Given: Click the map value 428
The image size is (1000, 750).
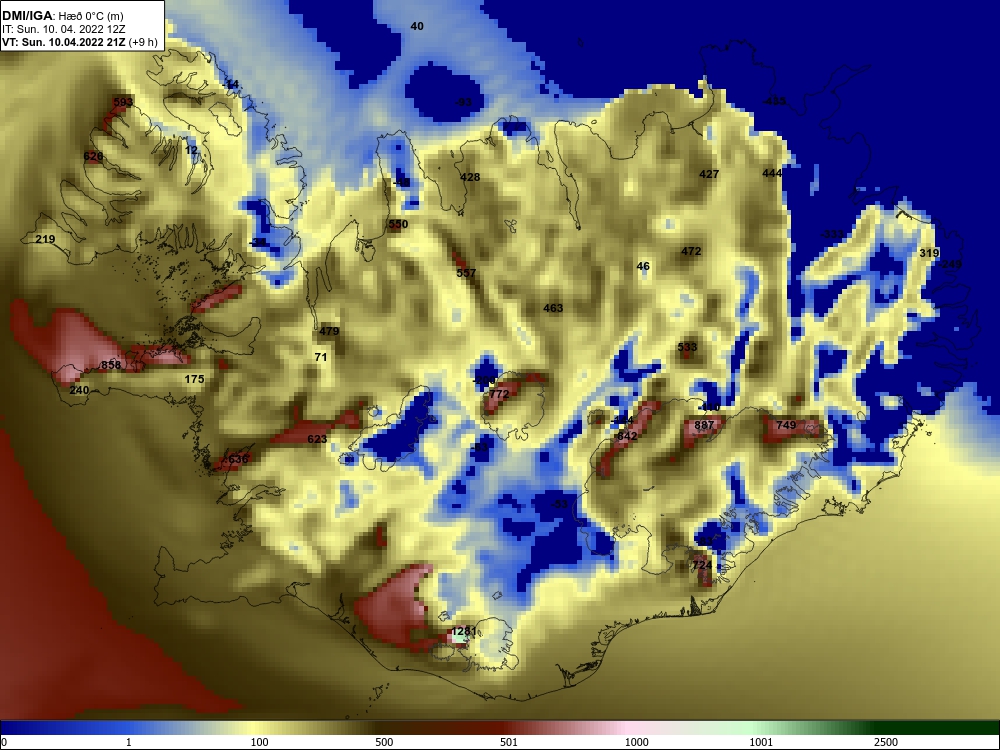Looking at the screenshot, I should pos(470,177).
